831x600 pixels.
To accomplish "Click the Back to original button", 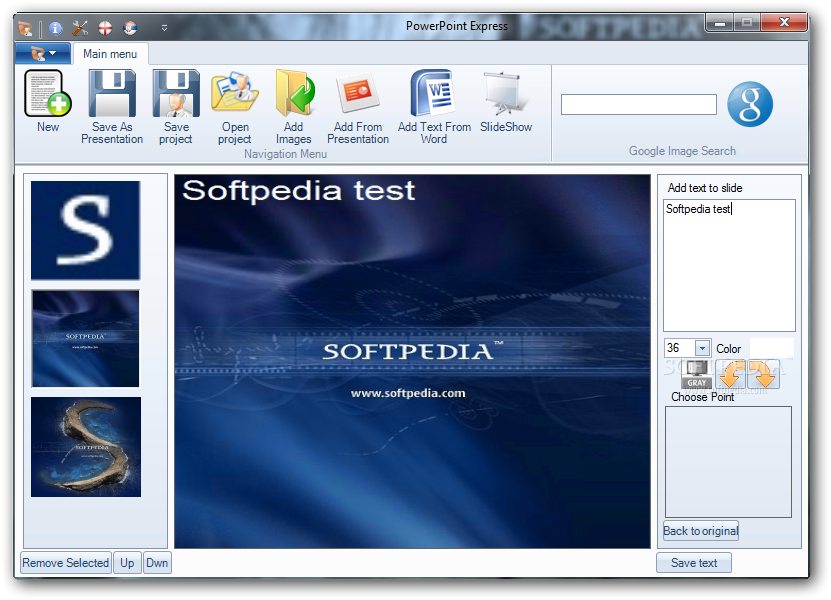I will pyautogui.click(x=701, y=531).
